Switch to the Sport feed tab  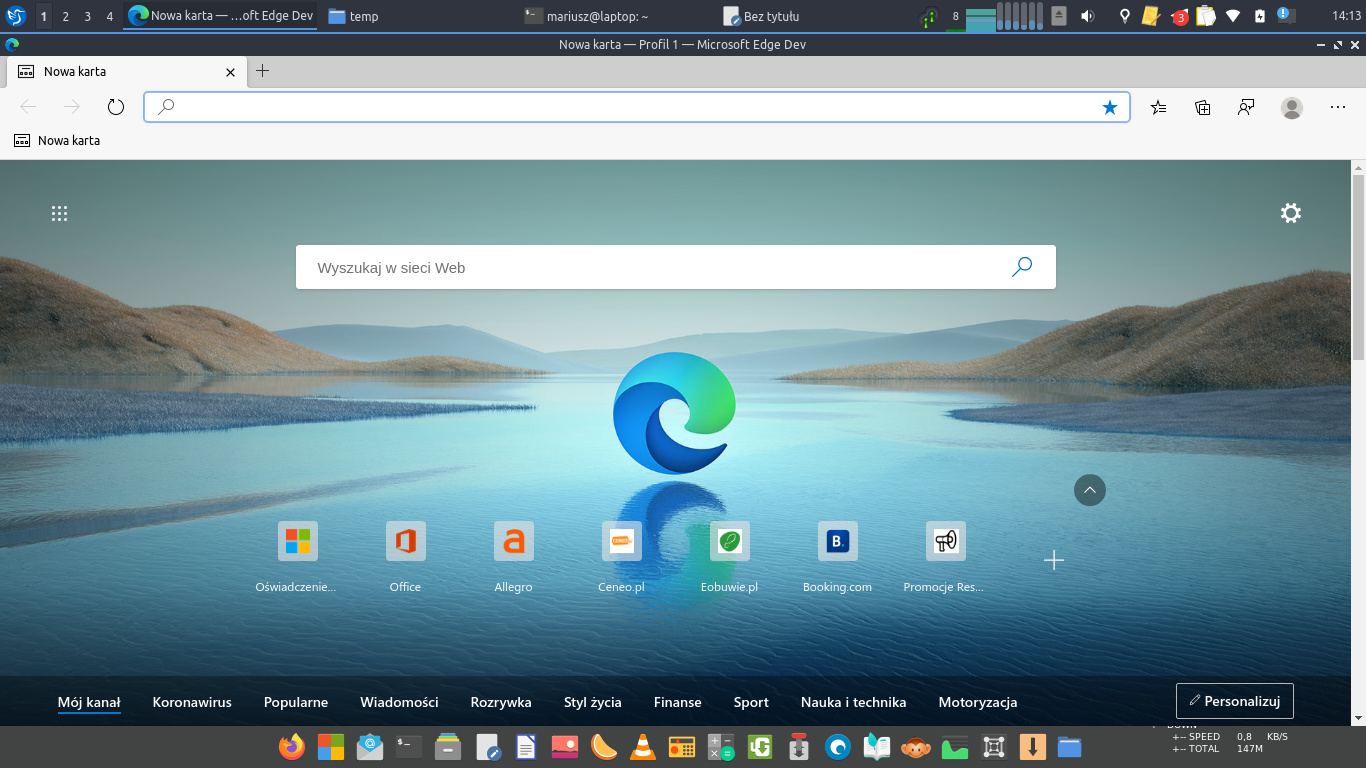coord(751,702)
